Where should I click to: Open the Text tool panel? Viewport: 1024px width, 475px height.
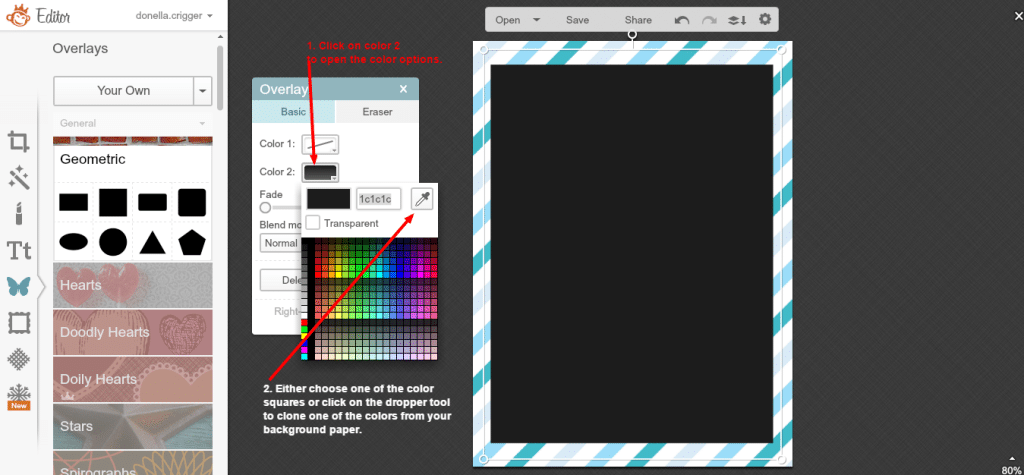[x=18, y=250]
